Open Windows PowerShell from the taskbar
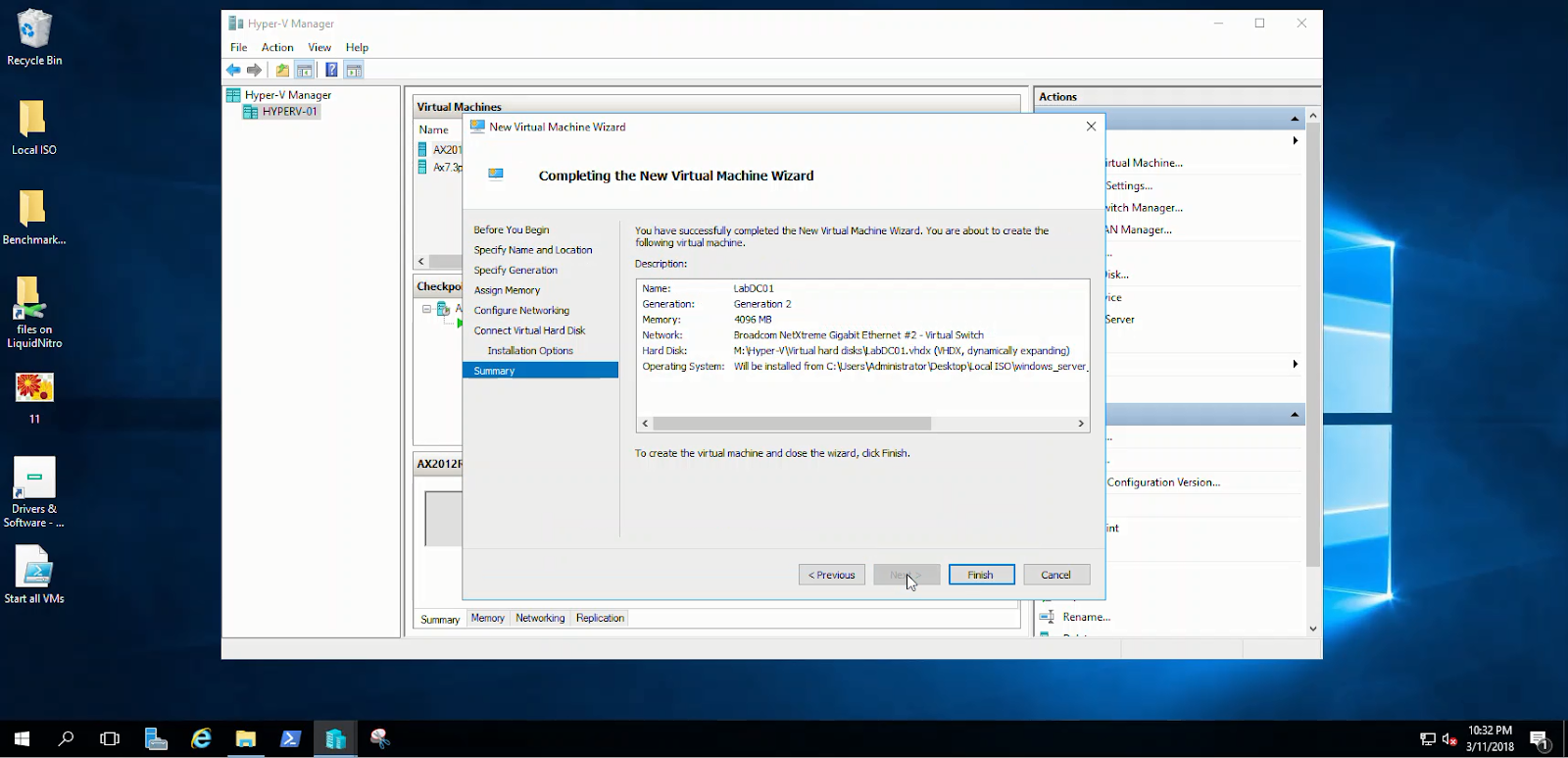This screenshot has height=758, width=1568. [290, 738]
